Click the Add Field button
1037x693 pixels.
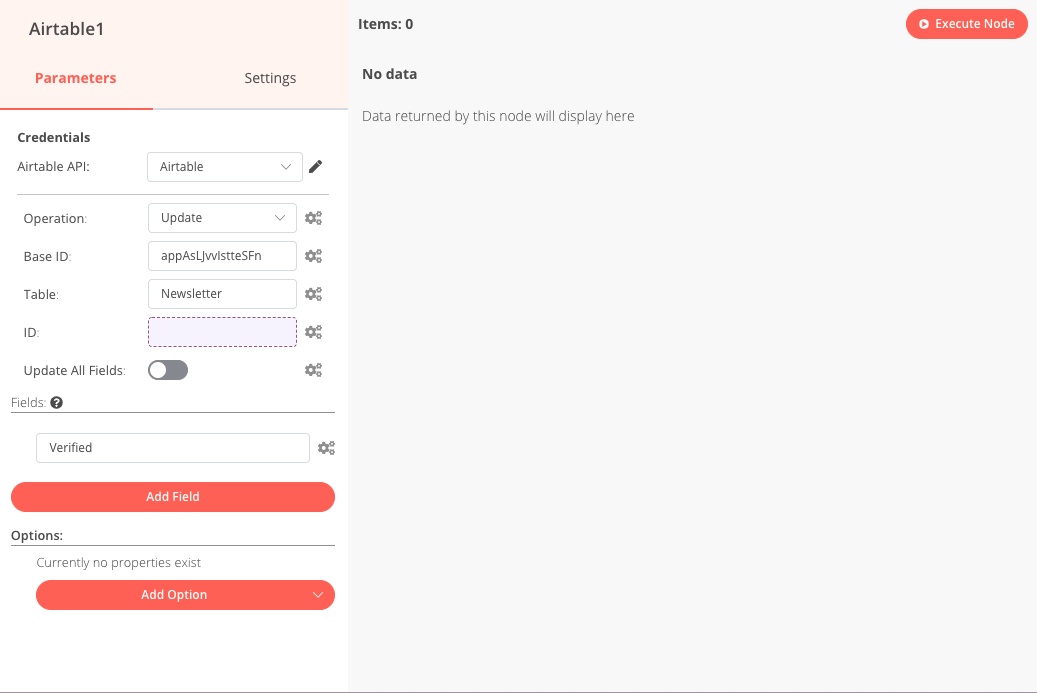coord(173,497)
